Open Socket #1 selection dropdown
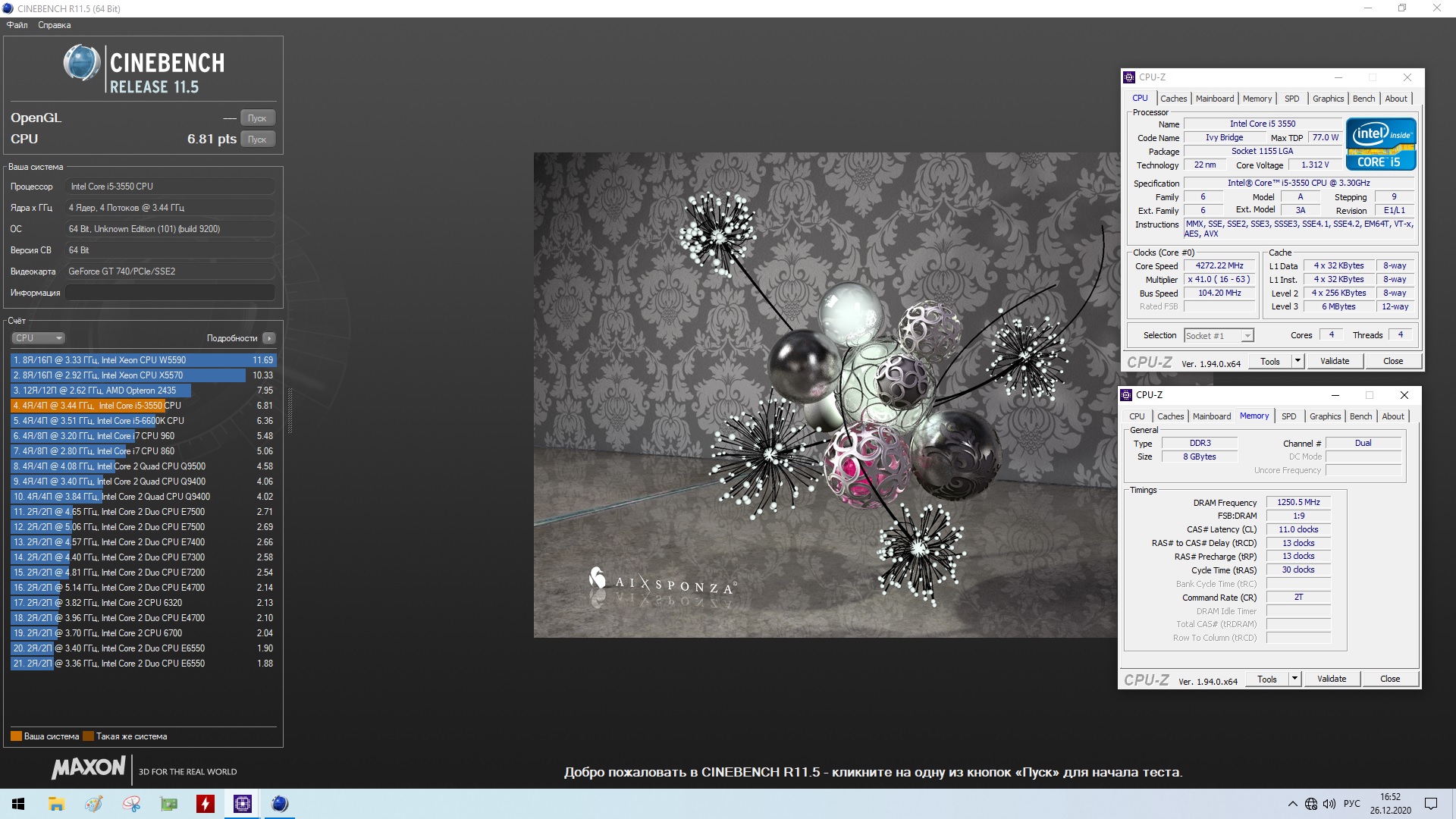 pos(1219,336)
